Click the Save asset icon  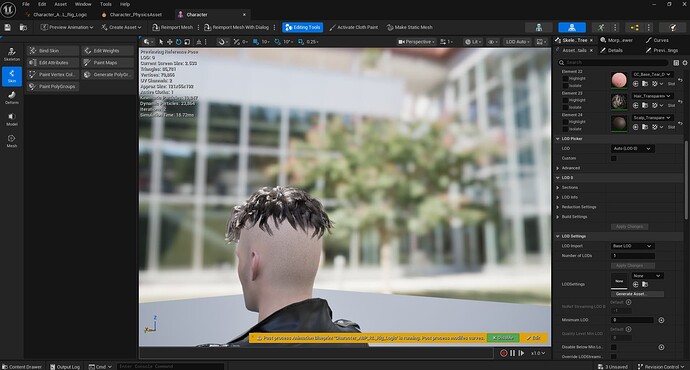tap(8, 27)
